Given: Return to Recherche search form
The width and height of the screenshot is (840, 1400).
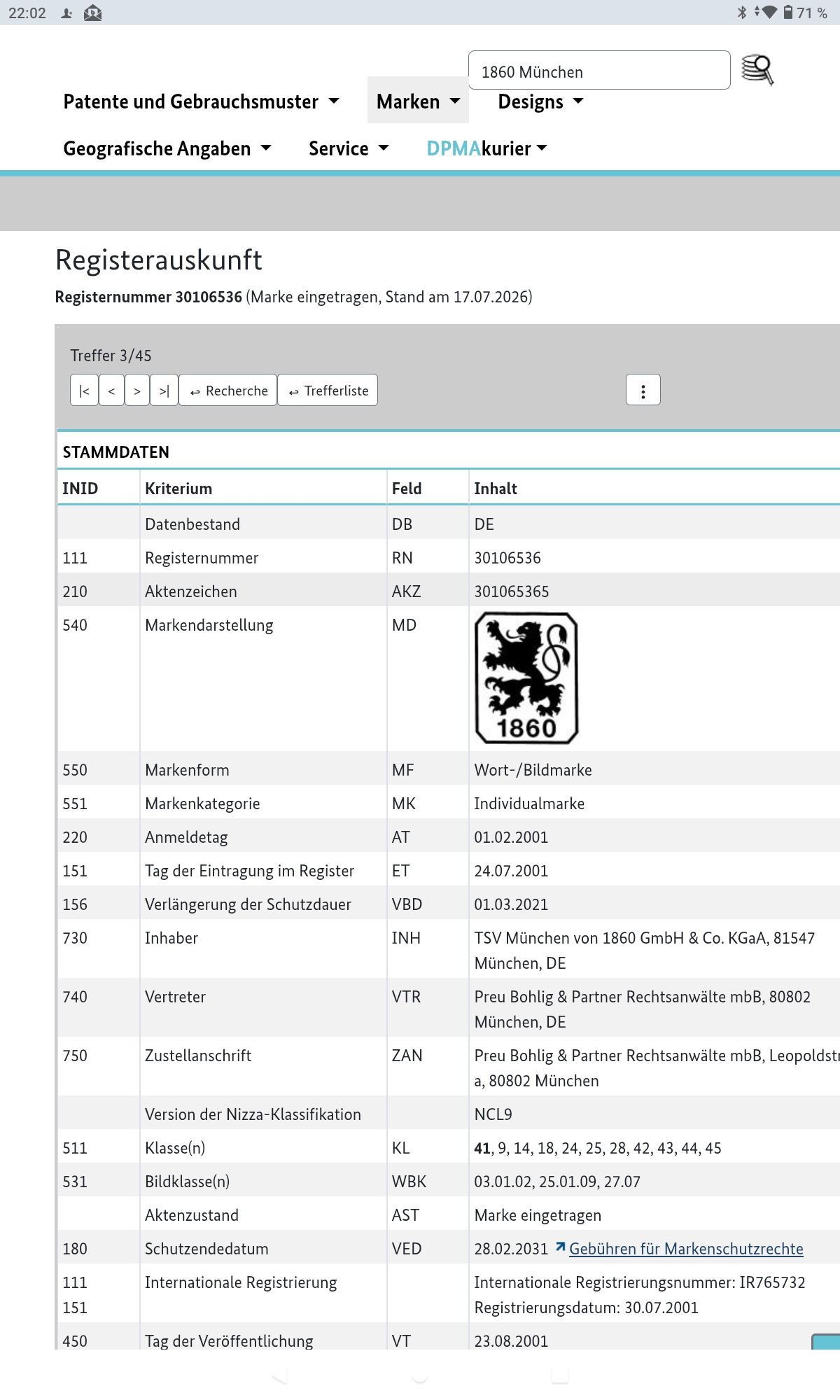Looking at the screenshot, I should tap(228, 390).
